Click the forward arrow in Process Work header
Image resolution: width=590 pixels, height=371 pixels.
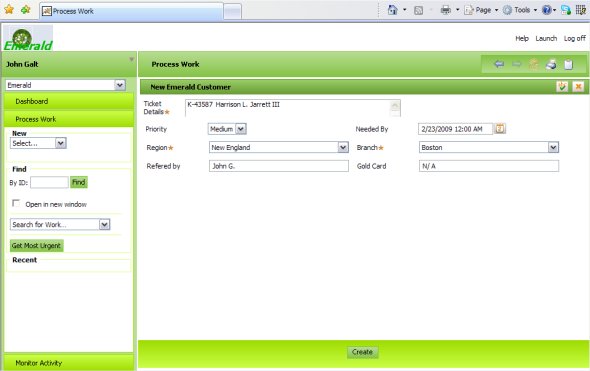(517, 64)
